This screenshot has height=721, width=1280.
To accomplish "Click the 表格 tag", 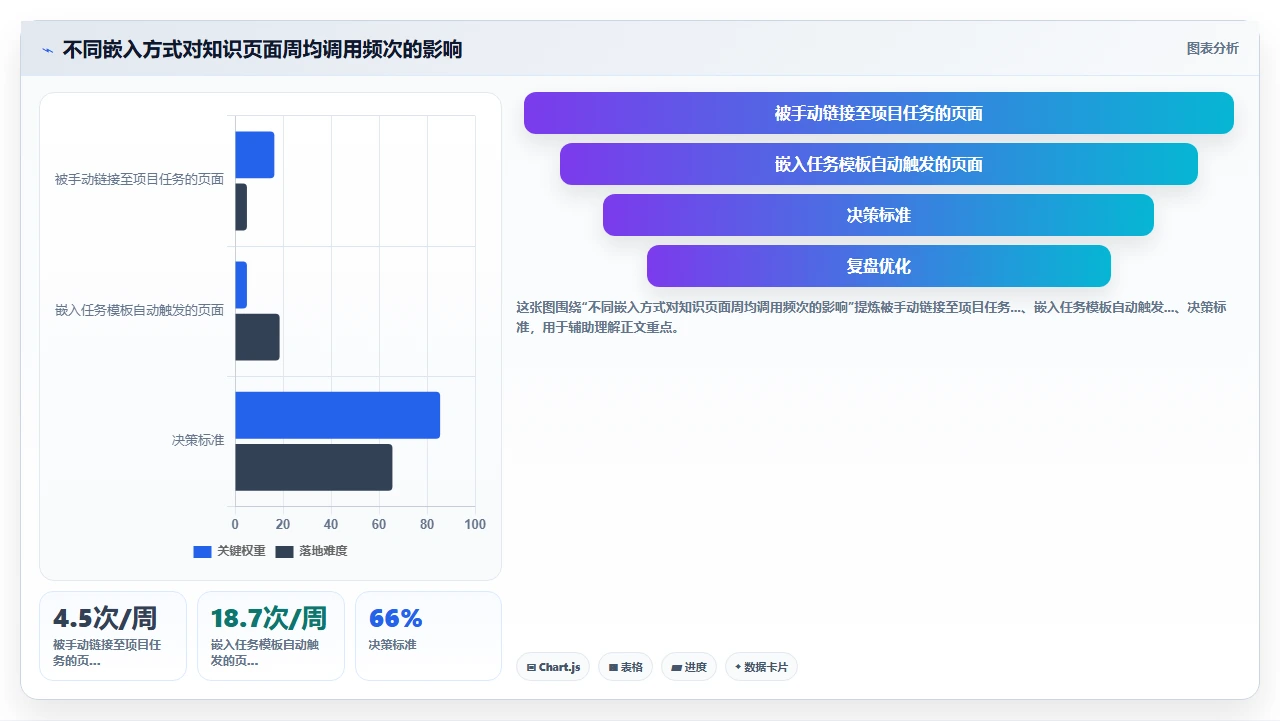I will 625,667.
